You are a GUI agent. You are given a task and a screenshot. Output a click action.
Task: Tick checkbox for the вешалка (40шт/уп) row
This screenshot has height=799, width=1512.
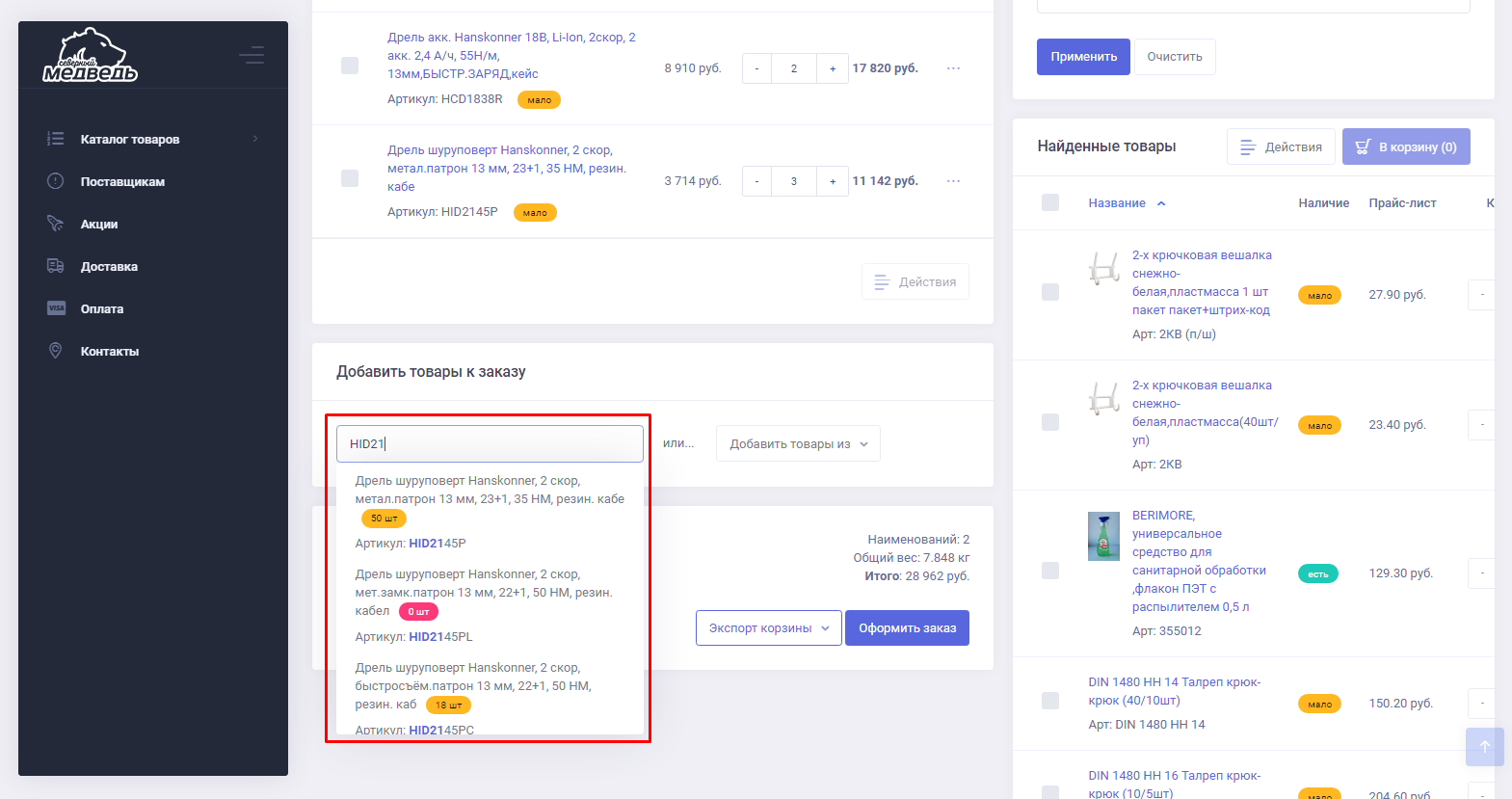(x=1050, y=422)
